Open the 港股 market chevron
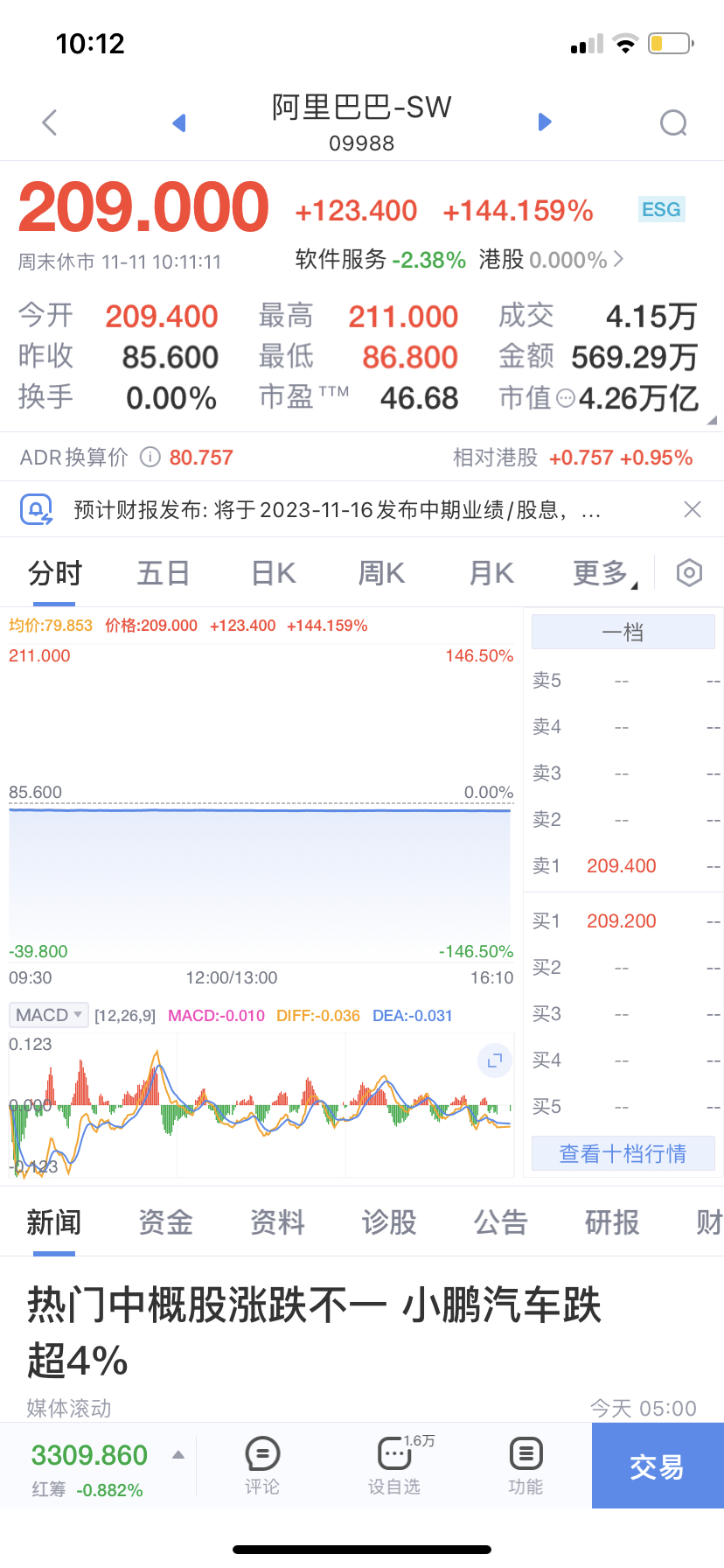The width and height of the screenshot is (724, 1568). tap(619, 259)
